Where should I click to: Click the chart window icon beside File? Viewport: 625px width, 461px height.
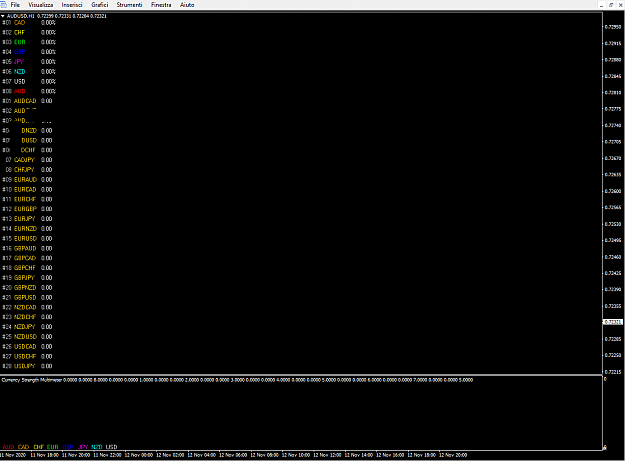click(4, 5)
